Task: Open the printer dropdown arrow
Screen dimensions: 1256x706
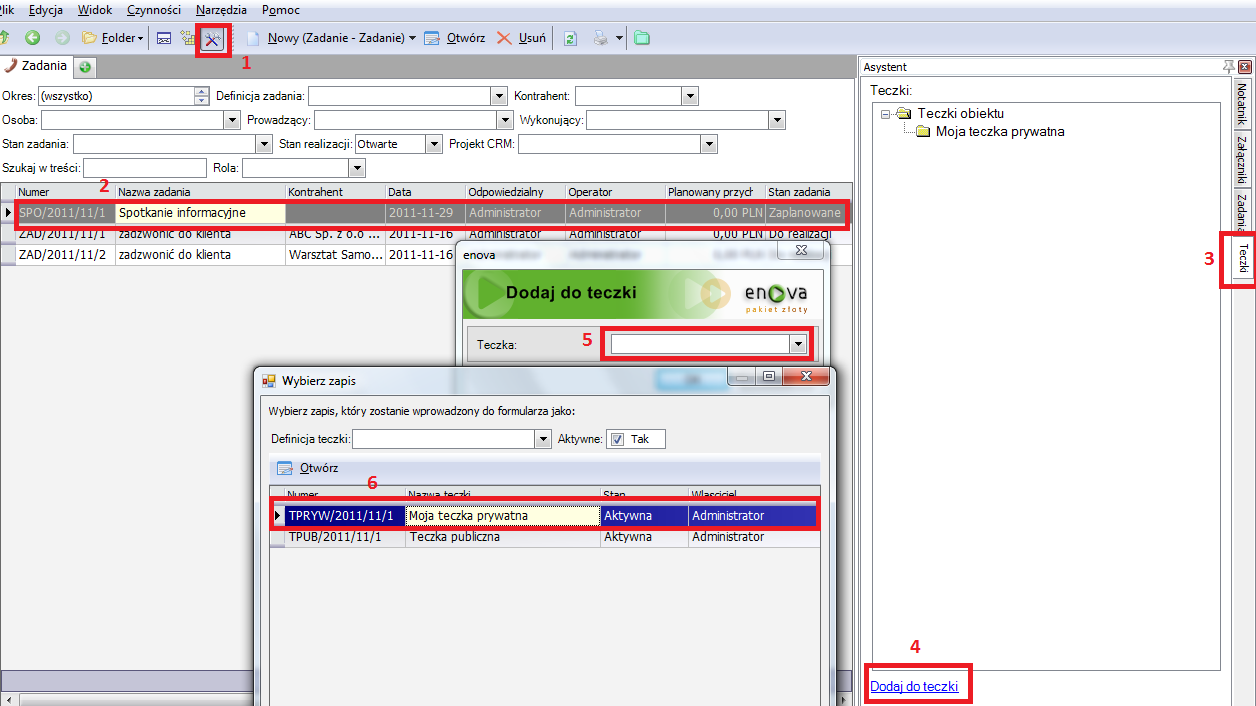Action: pyautogui.click(x=619, y=39)
